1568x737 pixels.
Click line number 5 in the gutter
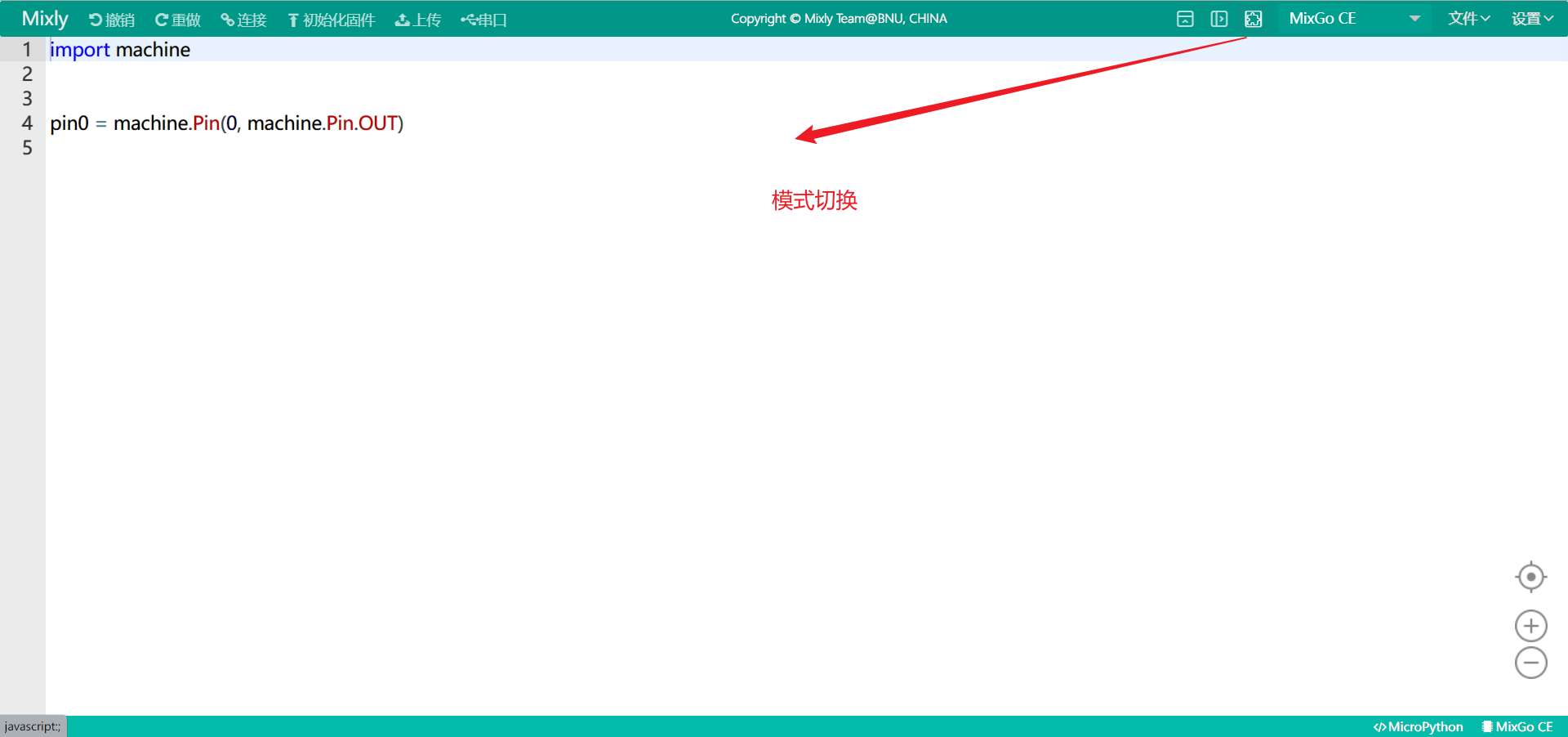[x=27, y=148]
